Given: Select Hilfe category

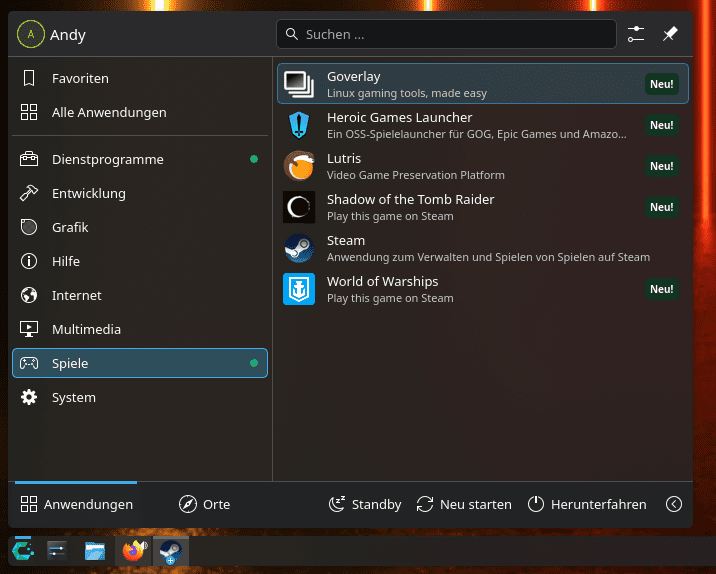Looking at the screenshot, I should [x=140, y=261].
